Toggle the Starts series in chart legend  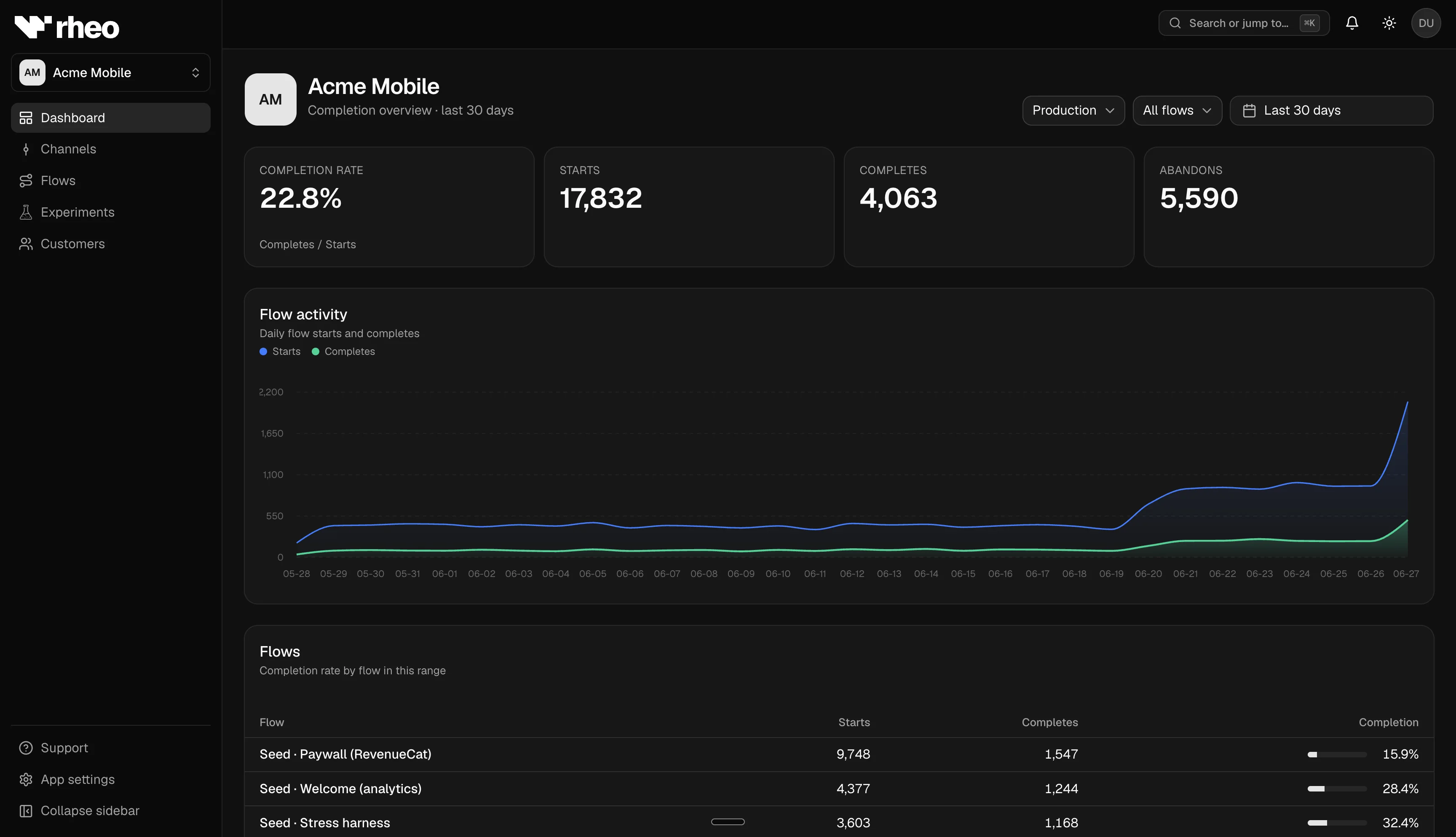[281, 352]
